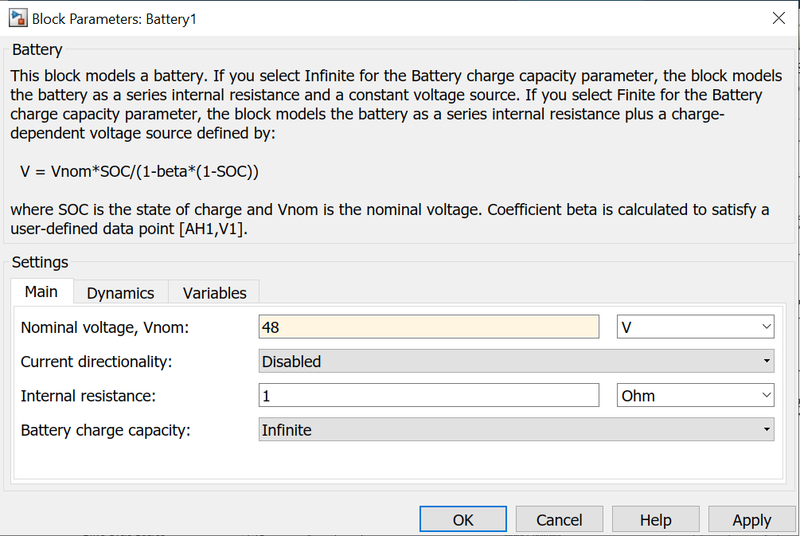This screenshot has height=536, width=800.
Task: Close the Block Parameters dialog
Action: pos(778,18)
